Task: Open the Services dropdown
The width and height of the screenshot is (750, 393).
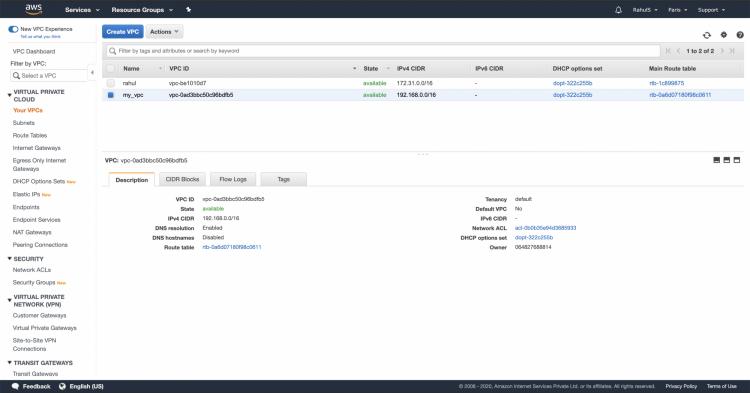Action: [82, 10]
